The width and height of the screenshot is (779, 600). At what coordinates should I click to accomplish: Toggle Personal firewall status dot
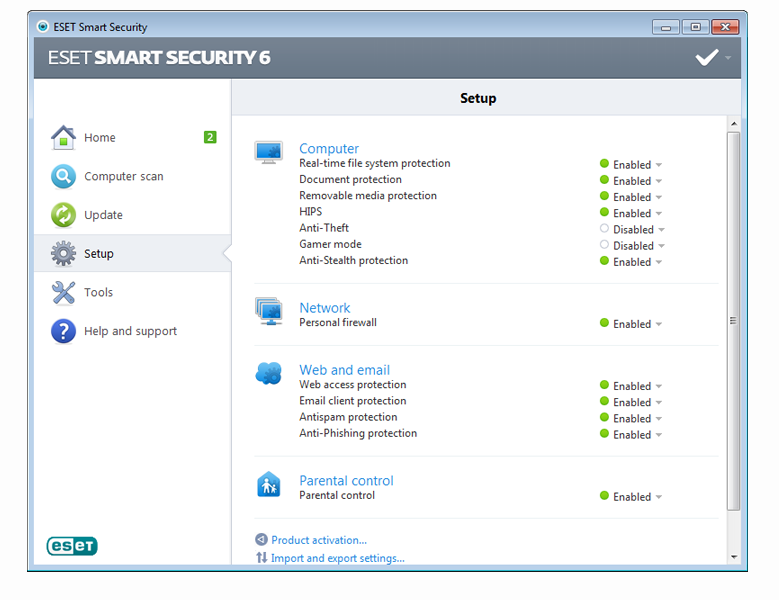click(604, 323)
